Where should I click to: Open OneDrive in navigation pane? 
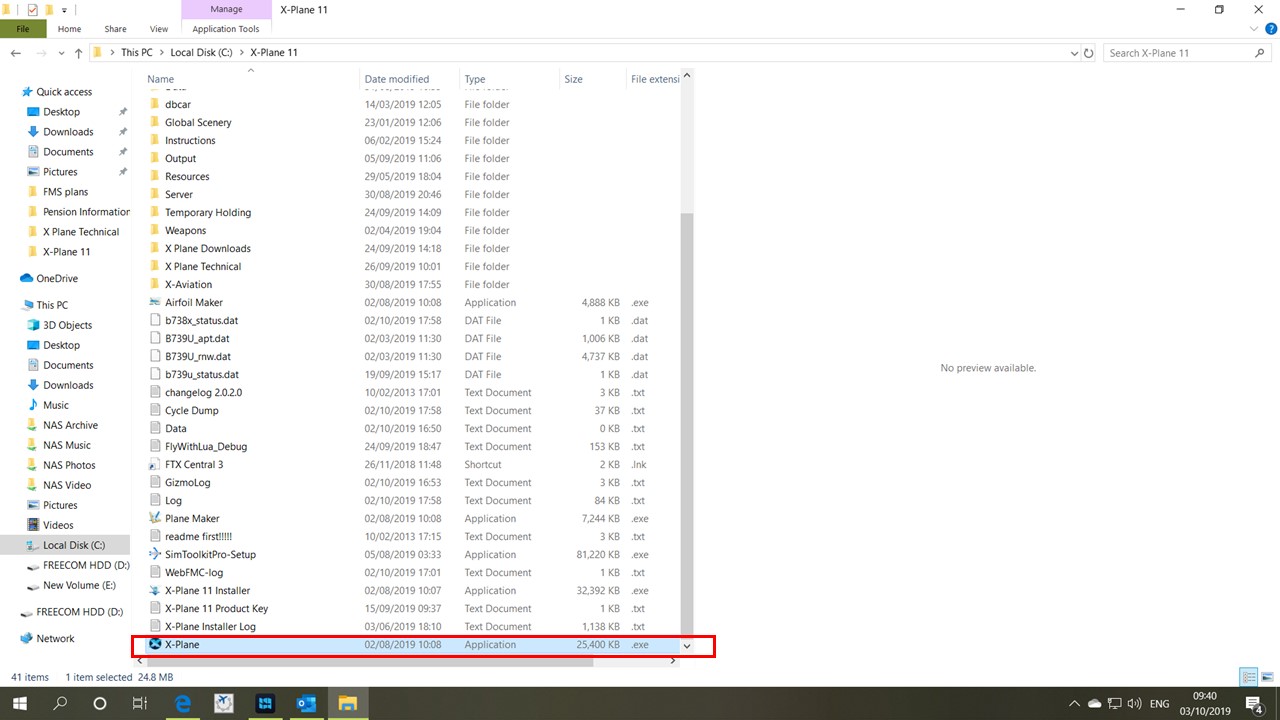pyautogui.click(x=59, y=278)
